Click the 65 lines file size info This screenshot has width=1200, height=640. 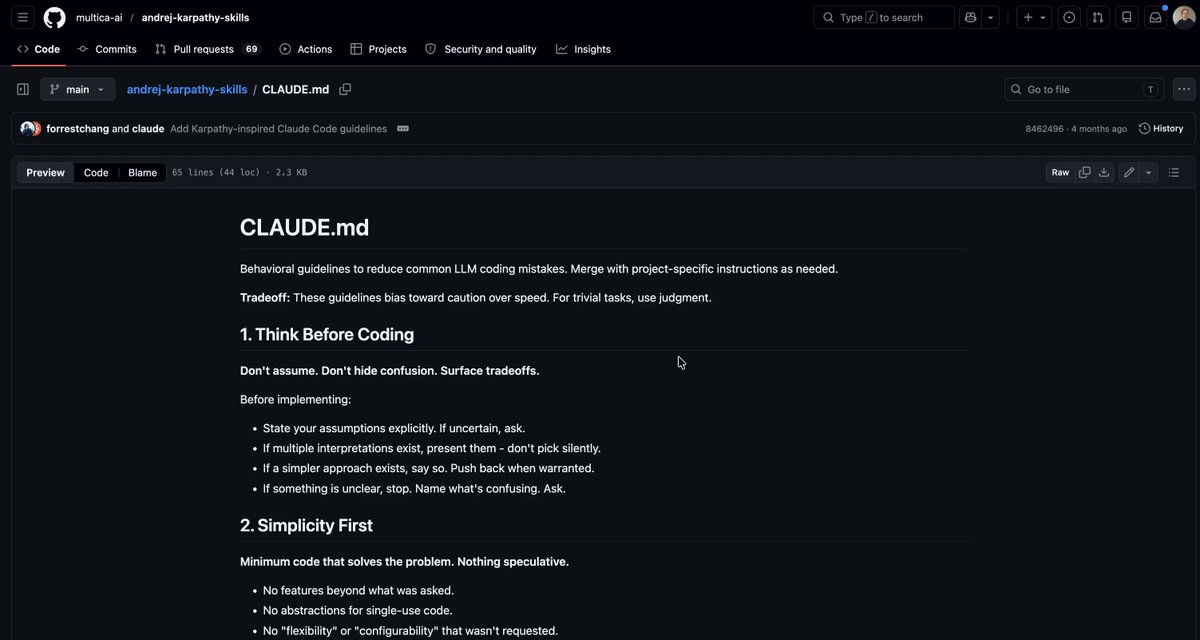[x=239, y=172]
